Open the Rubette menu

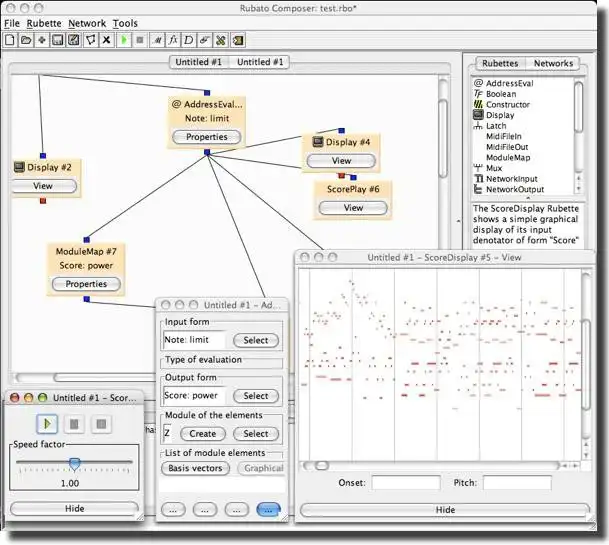point(44,23)
